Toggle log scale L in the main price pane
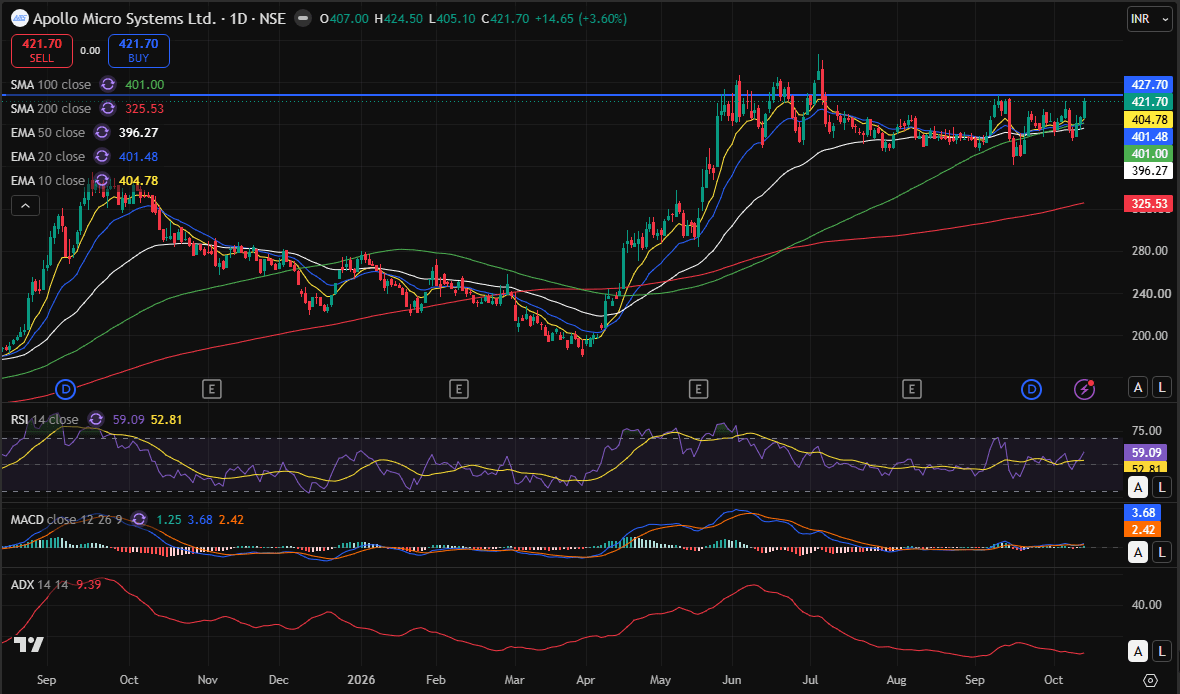 [1162, 388]
